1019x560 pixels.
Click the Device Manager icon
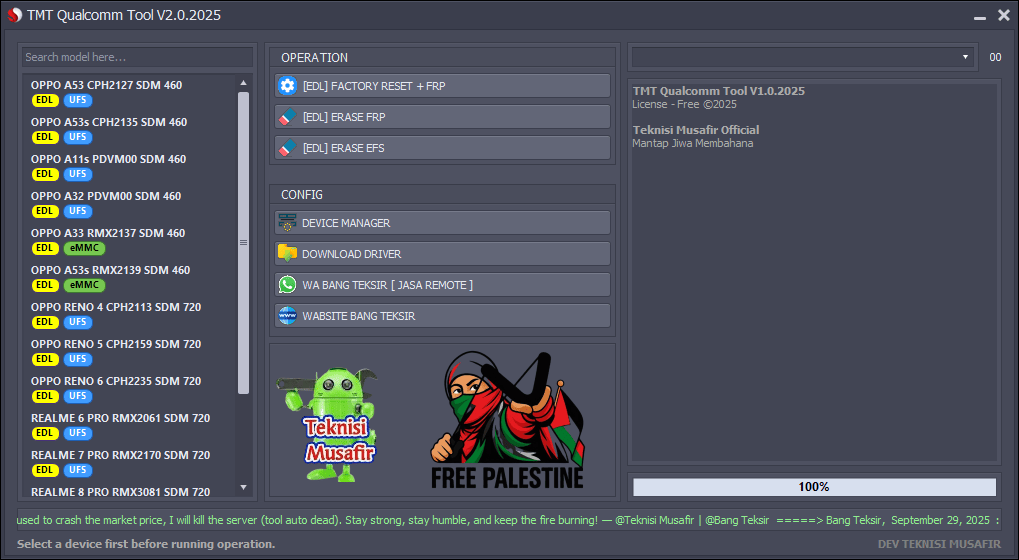click(x=288, y=223)
